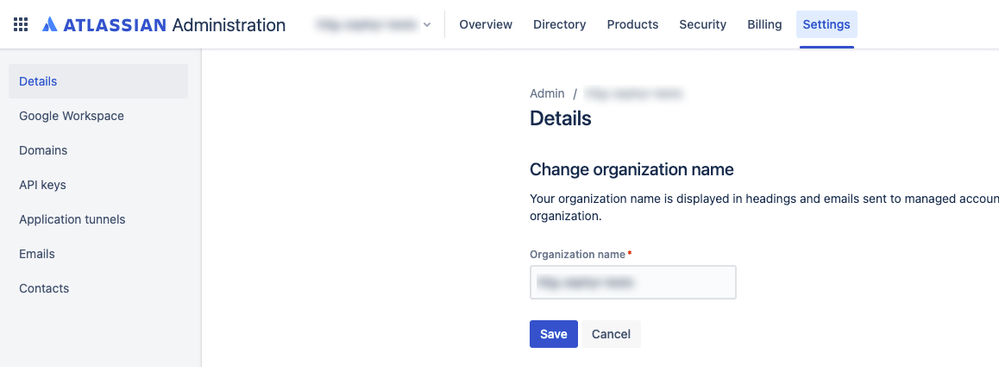Viewport: 999px width, 367px height.
Task: Go to API keys section
Action: tap(98, 185)
